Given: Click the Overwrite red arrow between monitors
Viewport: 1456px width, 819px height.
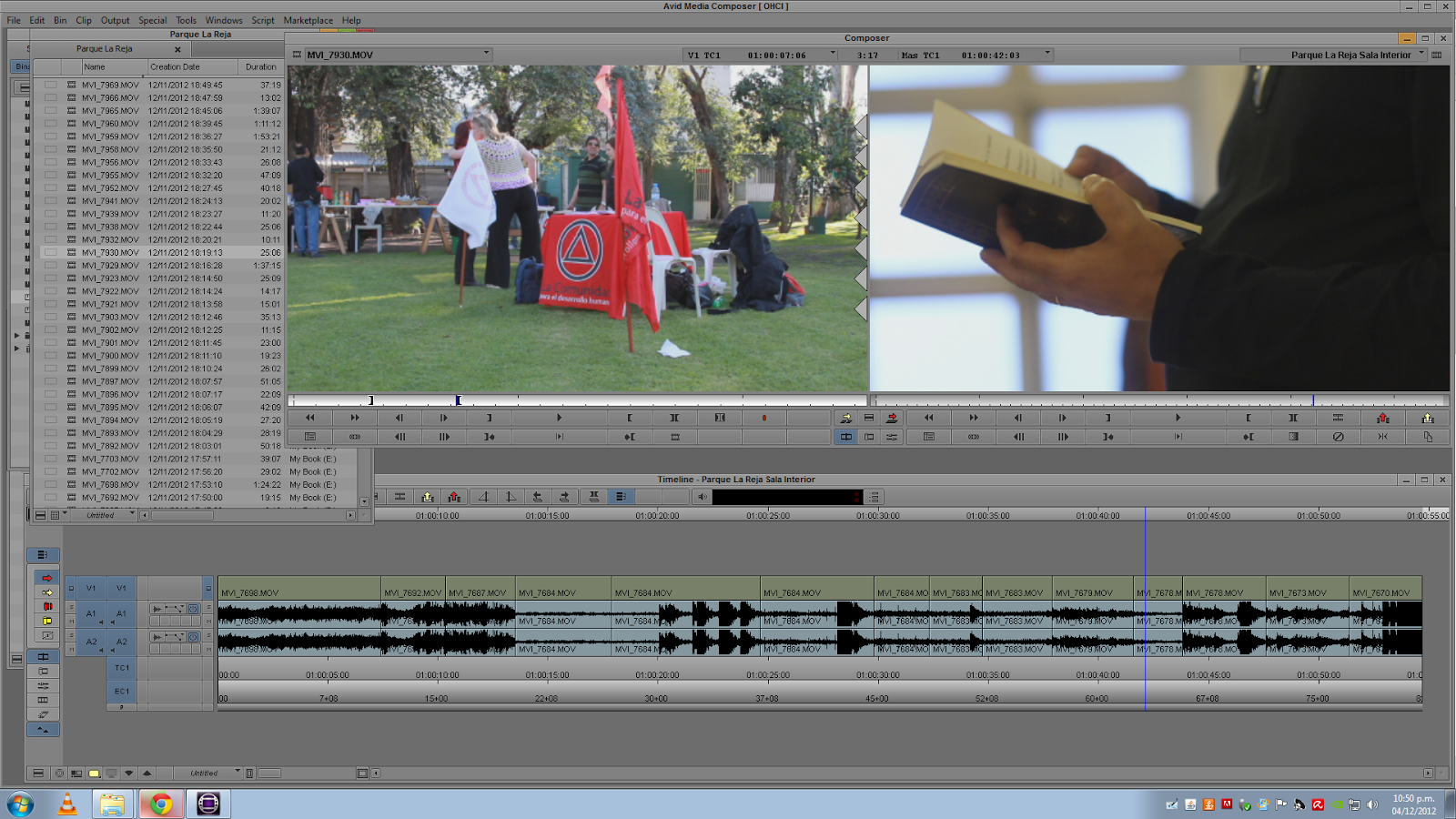Looking at the screenshot, I should coord(892,418).
